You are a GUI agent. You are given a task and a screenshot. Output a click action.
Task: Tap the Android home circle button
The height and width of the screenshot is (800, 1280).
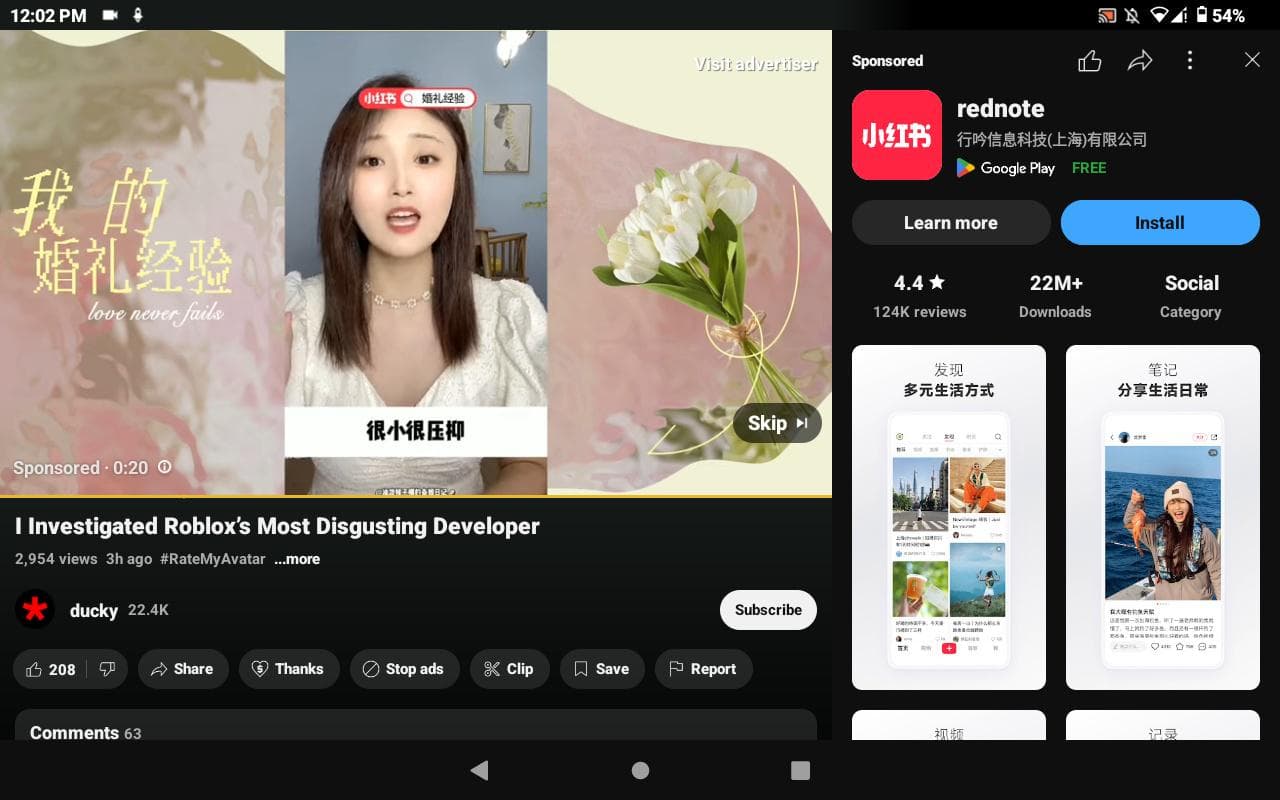[640, 770]
